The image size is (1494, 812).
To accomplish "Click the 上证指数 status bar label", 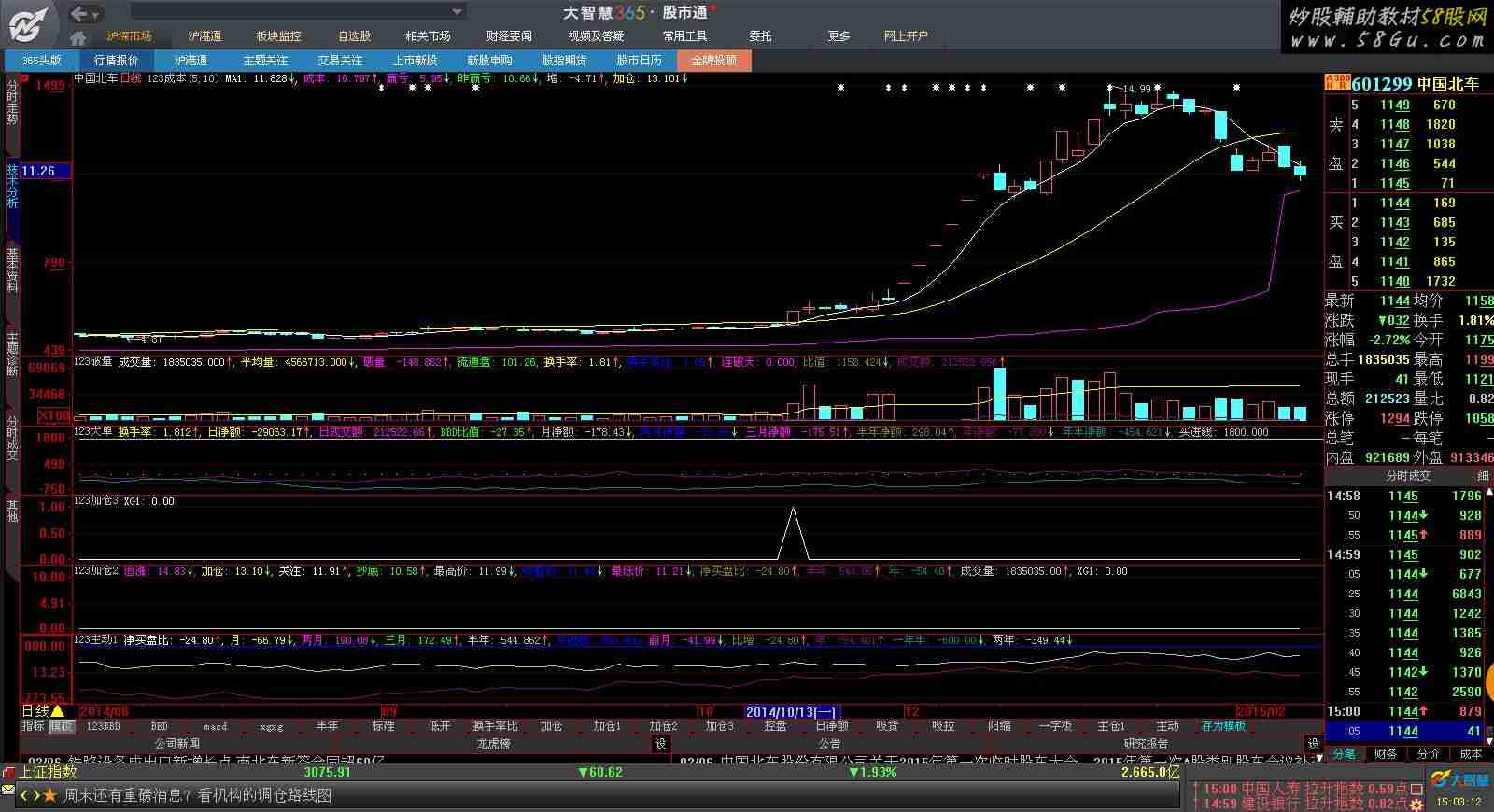I will (48, 773).
